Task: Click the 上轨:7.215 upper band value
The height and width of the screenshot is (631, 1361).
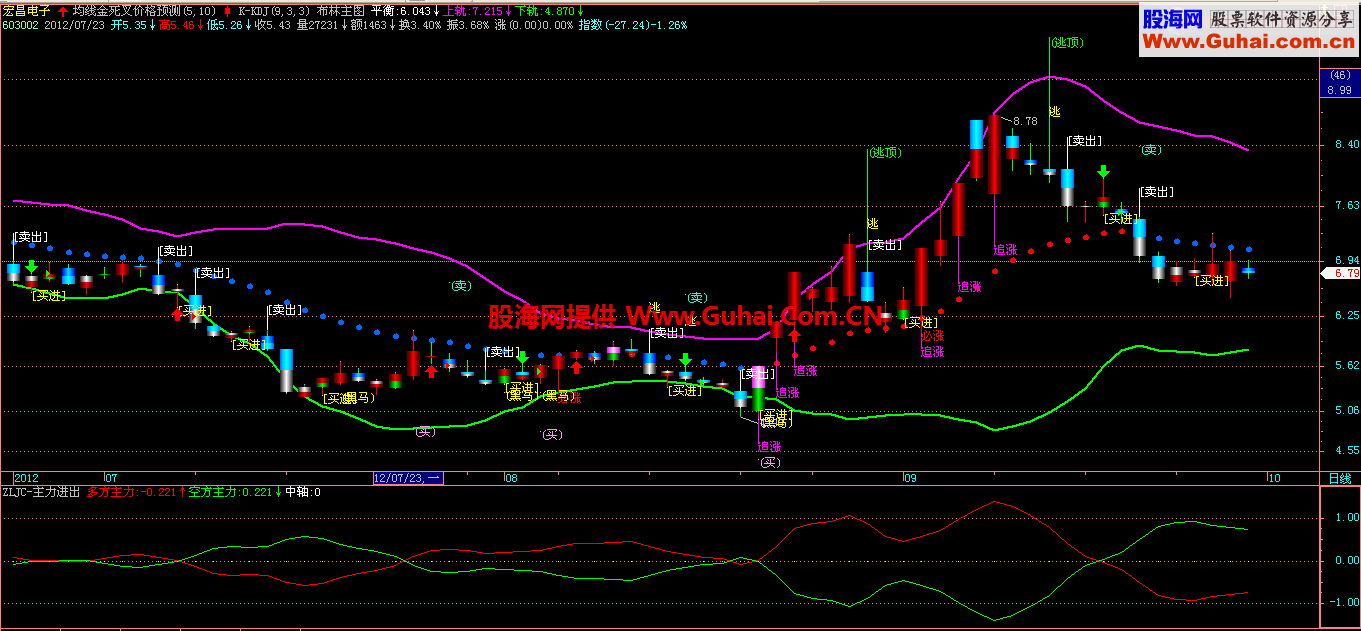Action: coord(472,10)
